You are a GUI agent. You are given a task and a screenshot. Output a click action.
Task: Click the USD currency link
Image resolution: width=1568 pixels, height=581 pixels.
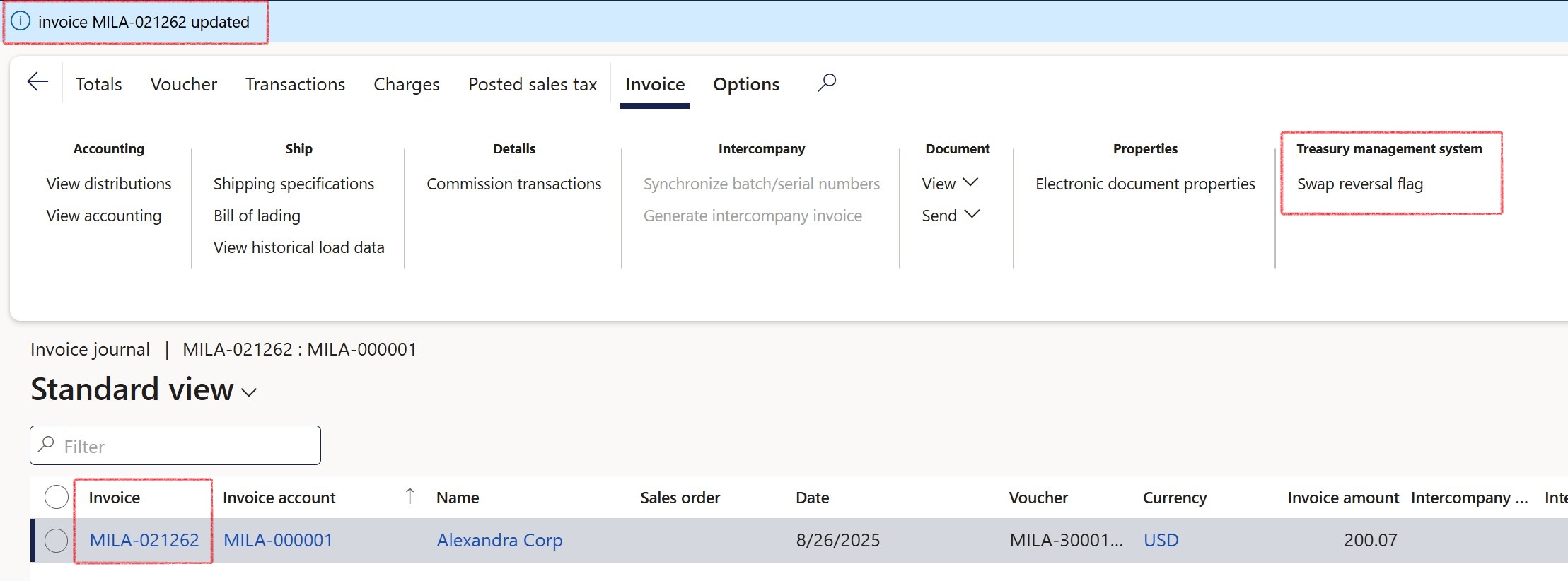(x=1161, y=540)
